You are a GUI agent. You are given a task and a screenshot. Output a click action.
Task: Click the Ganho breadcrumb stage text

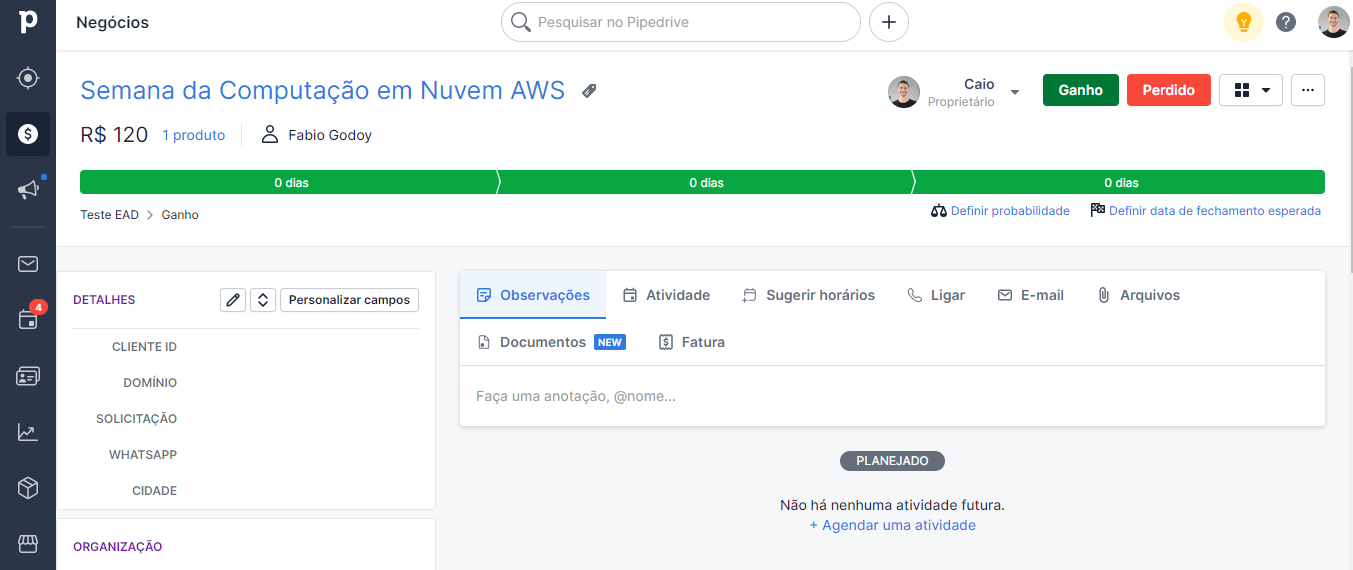[180, 215]
